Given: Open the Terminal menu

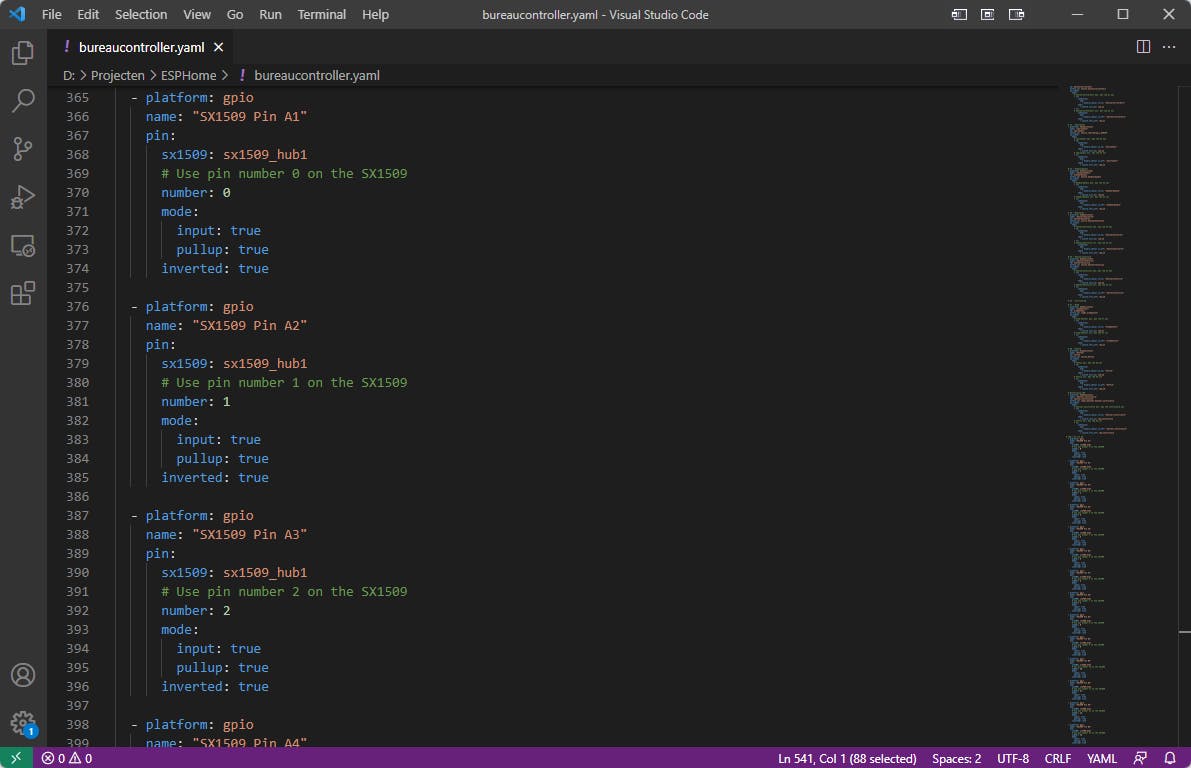Looking at the screenshot, I should click(321, 15).
